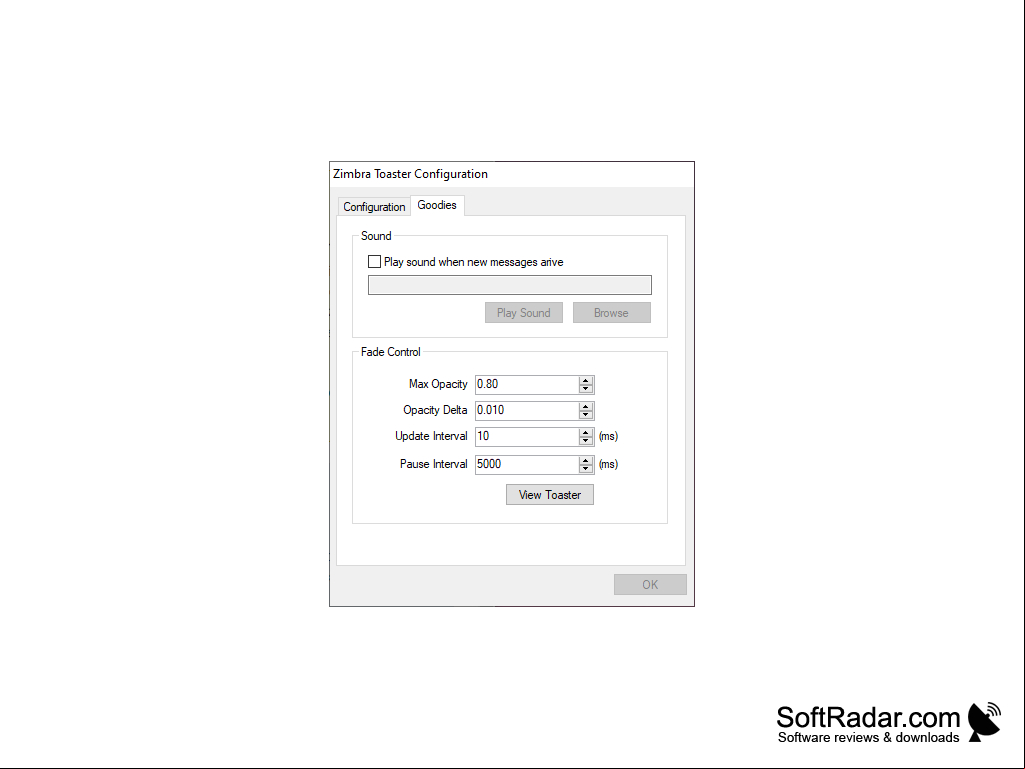Screen dimensions: 1025x769
Task: Switch to the Configuration tab
Action: (x=374, y=207)
